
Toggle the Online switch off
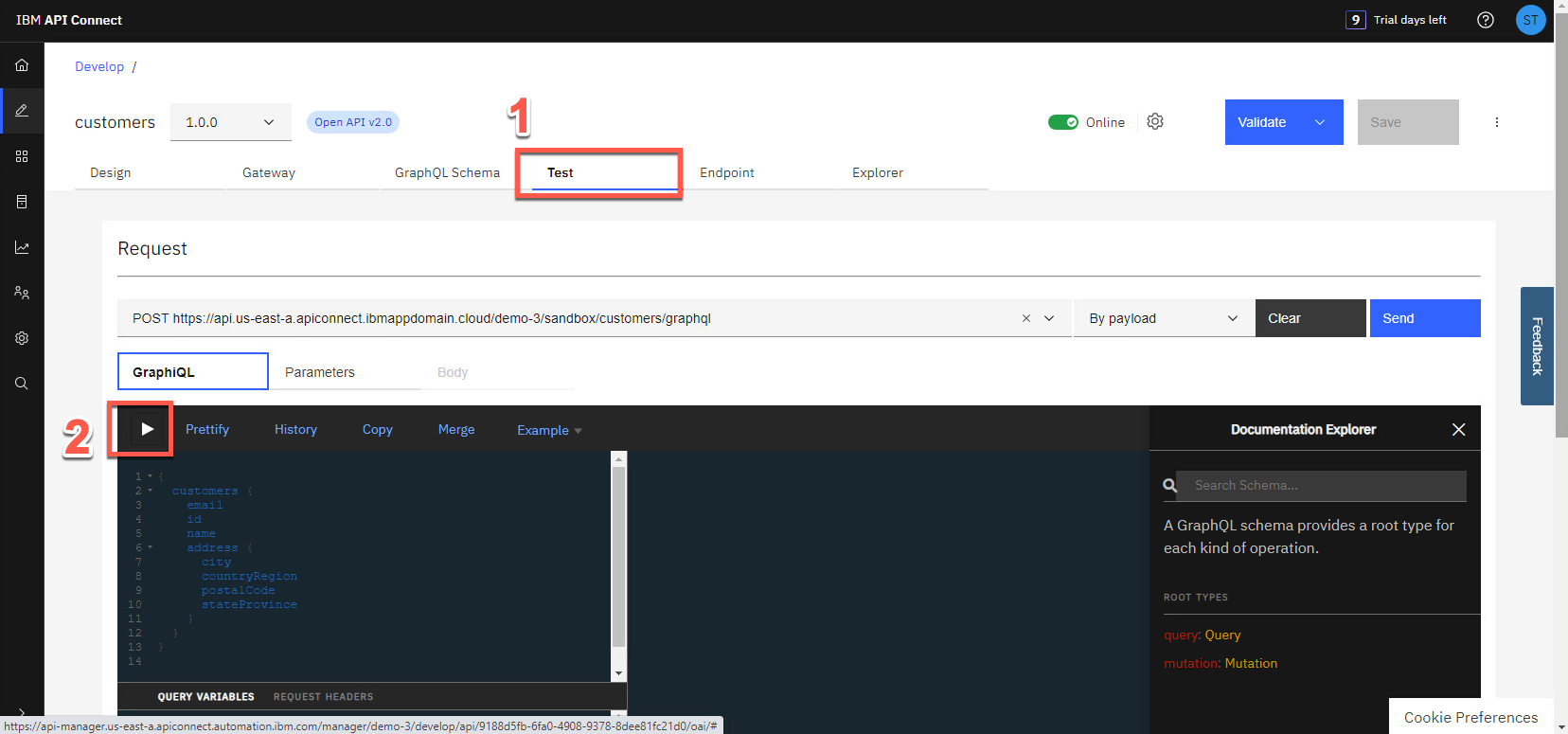pos(1063,122)
